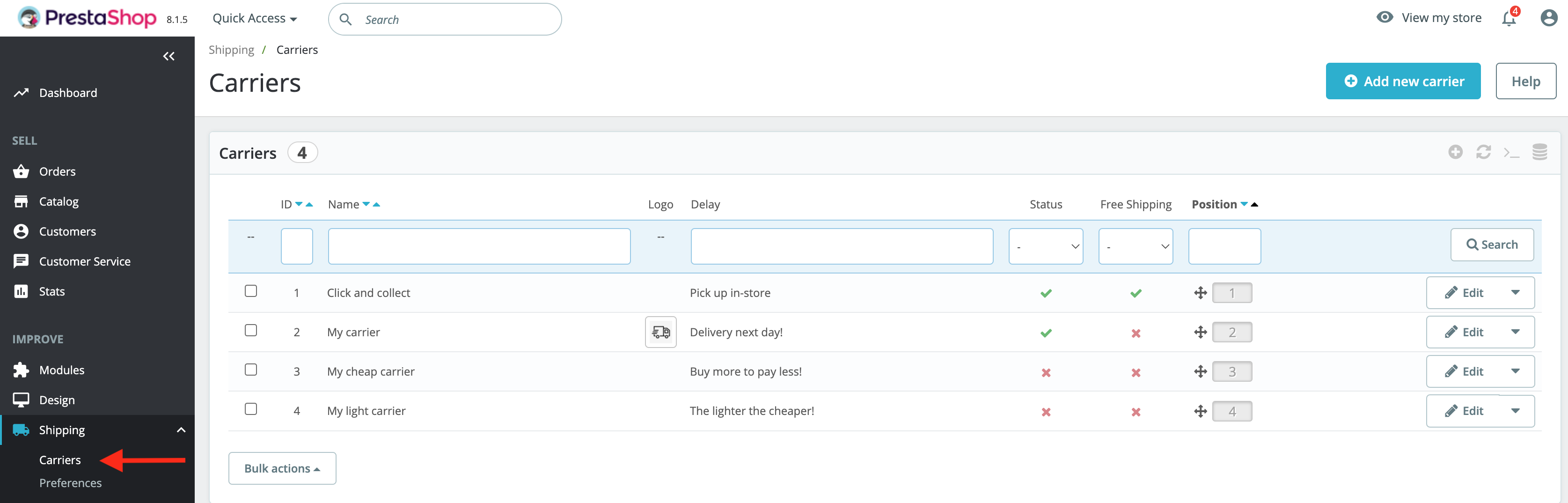Select the My cheap carrier row checkbox
The image size is (1568, 503).
251,370
